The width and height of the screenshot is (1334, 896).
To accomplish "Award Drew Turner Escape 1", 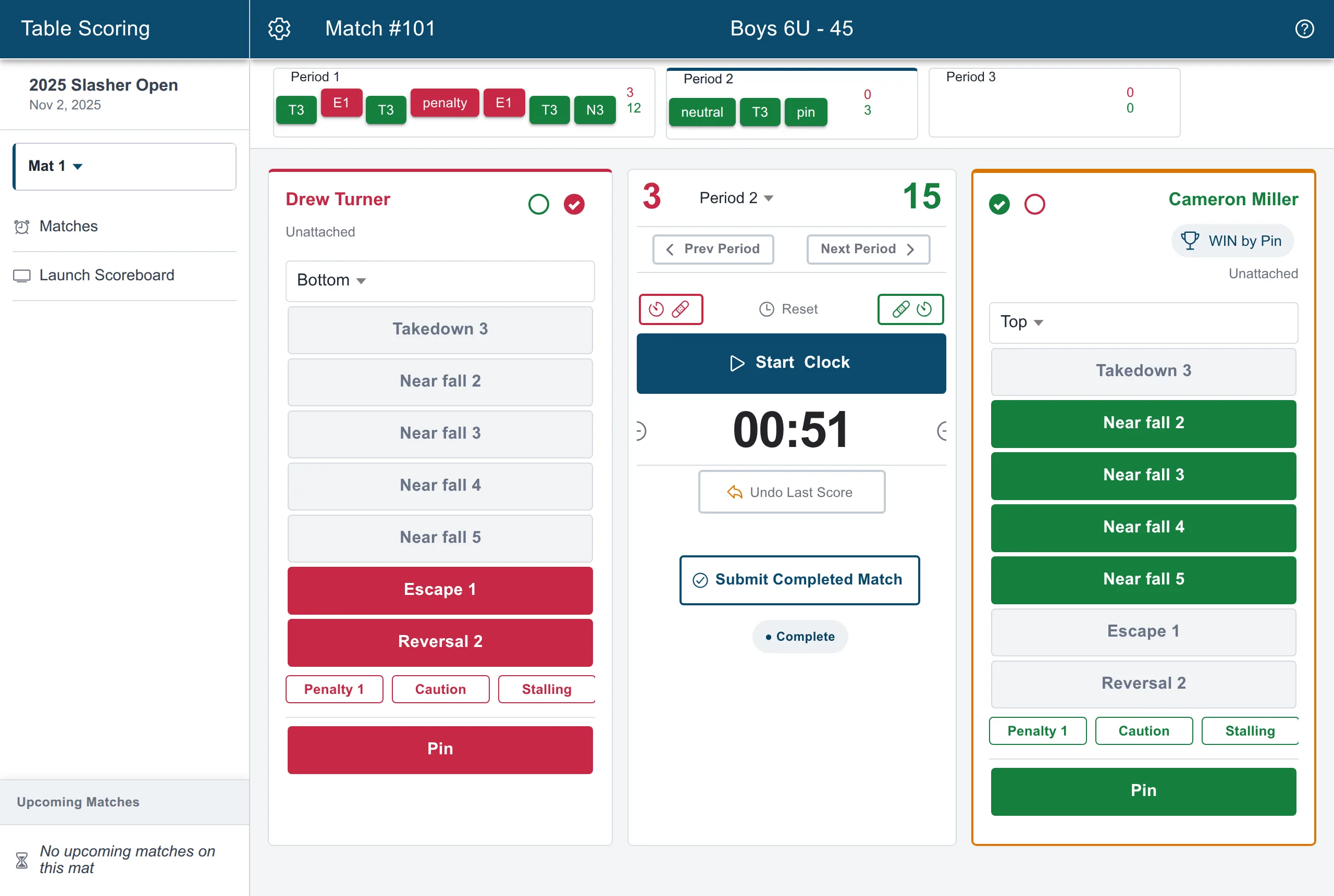I will [440, 590].
